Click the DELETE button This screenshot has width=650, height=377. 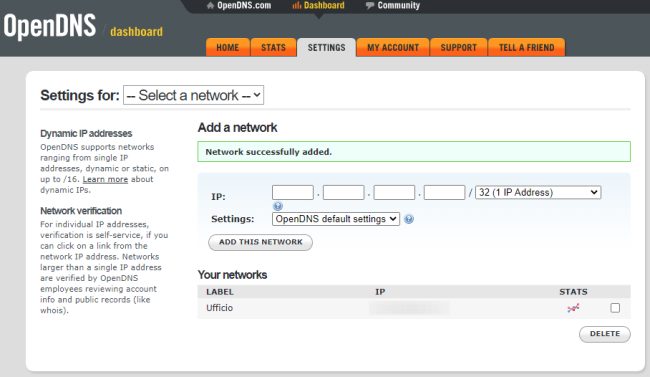[x=605, y=334]
